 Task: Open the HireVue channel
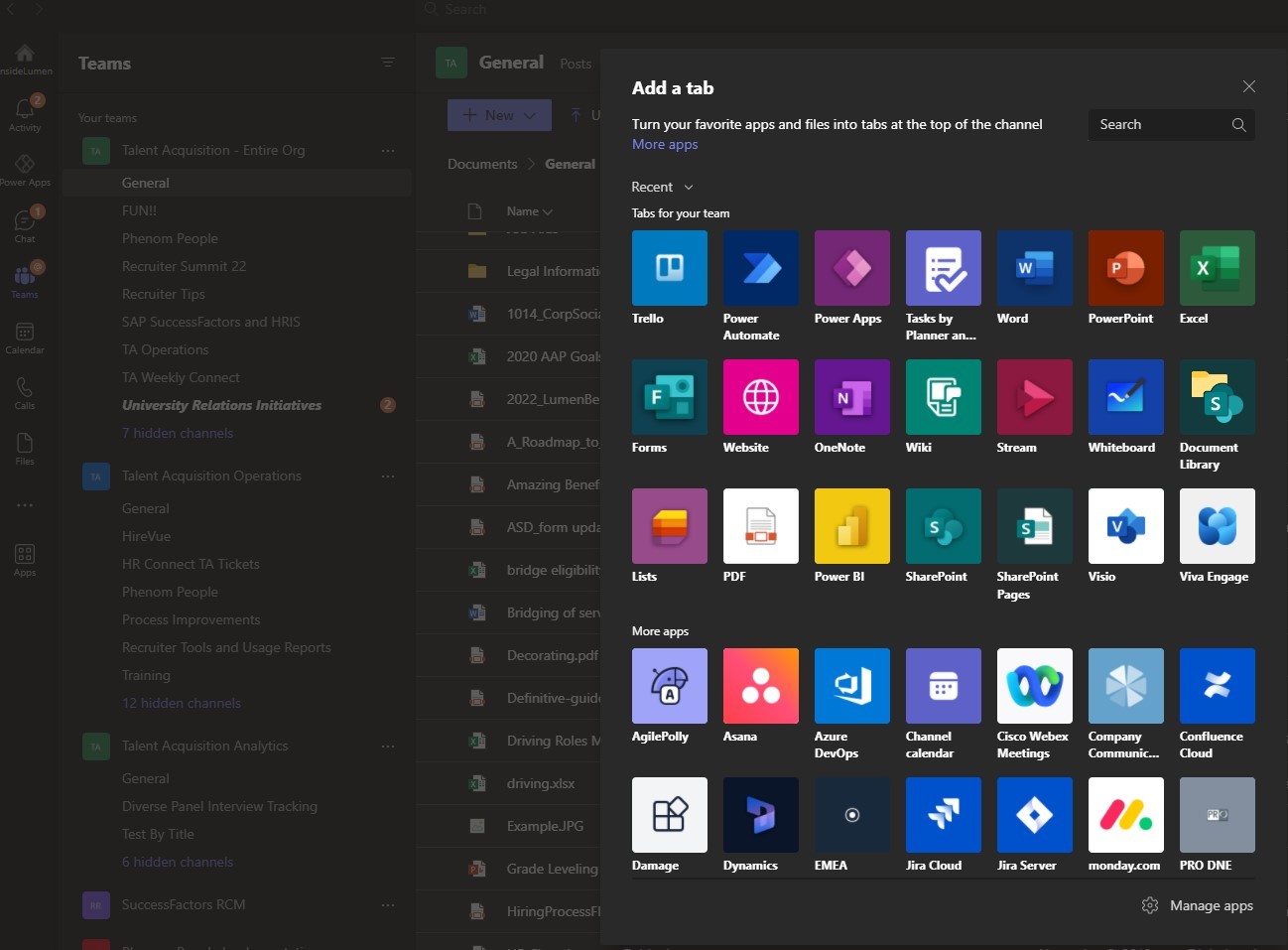146,536
